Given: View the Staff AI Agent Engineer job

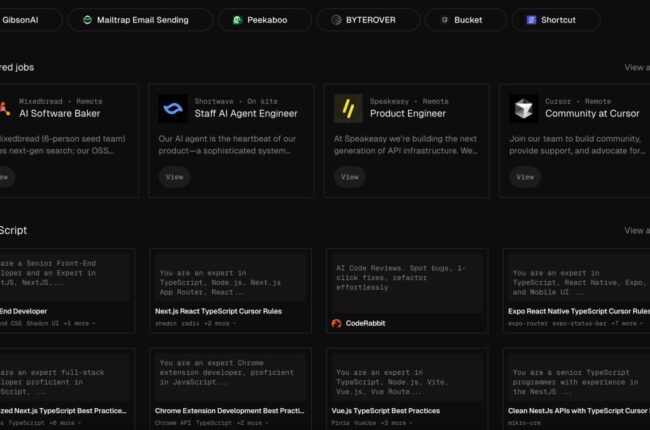Looking at the screenshot, I should pyautogui.click(x=174, y=176).
